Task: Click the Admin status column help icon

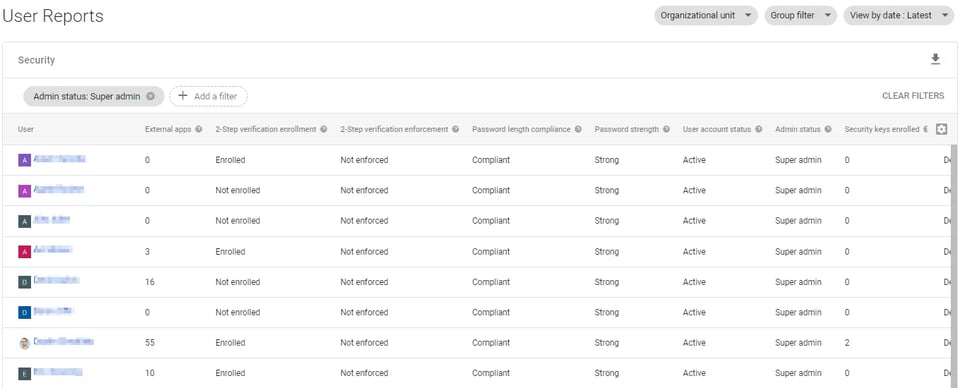Action: coord(828,130)
